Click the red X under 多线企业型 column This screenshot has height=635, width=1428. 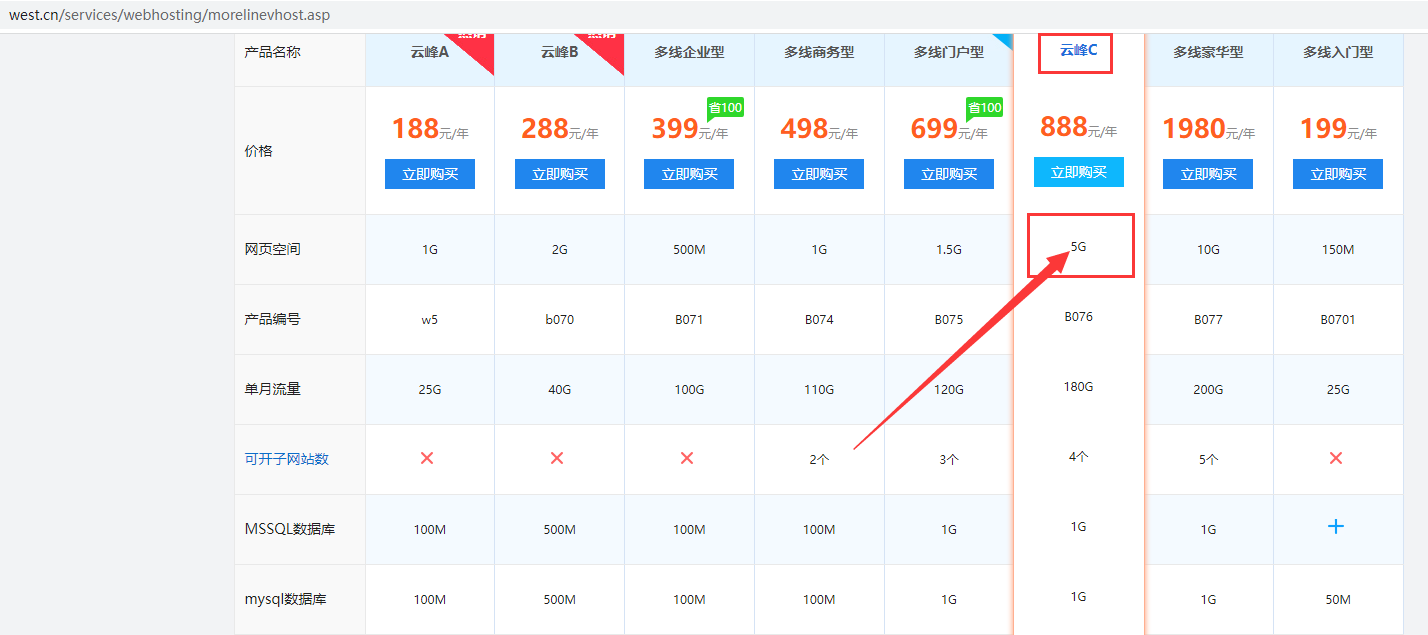(687, 458)
